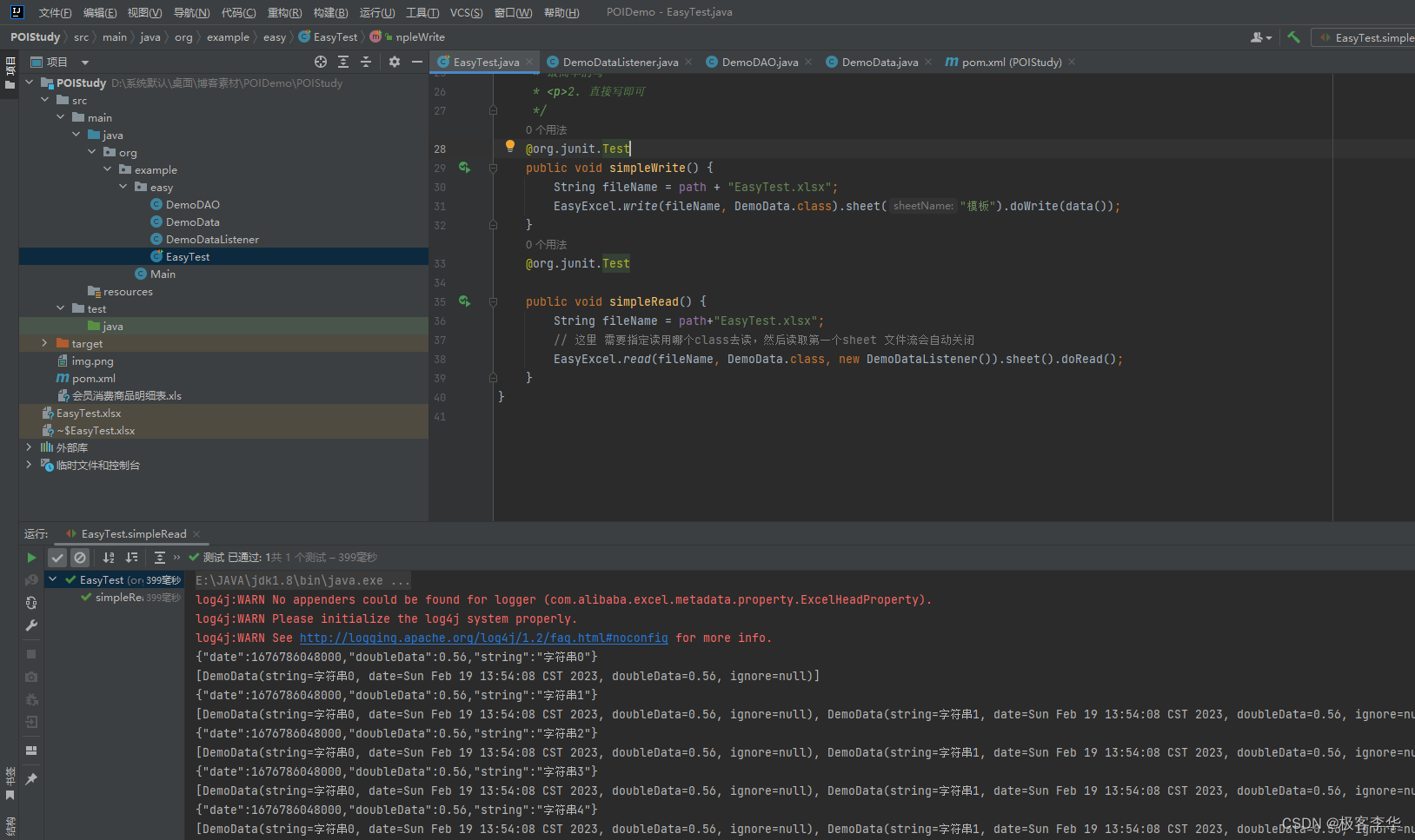
Task: Collapse all nodes in project panel
Action: click(366, 62)
